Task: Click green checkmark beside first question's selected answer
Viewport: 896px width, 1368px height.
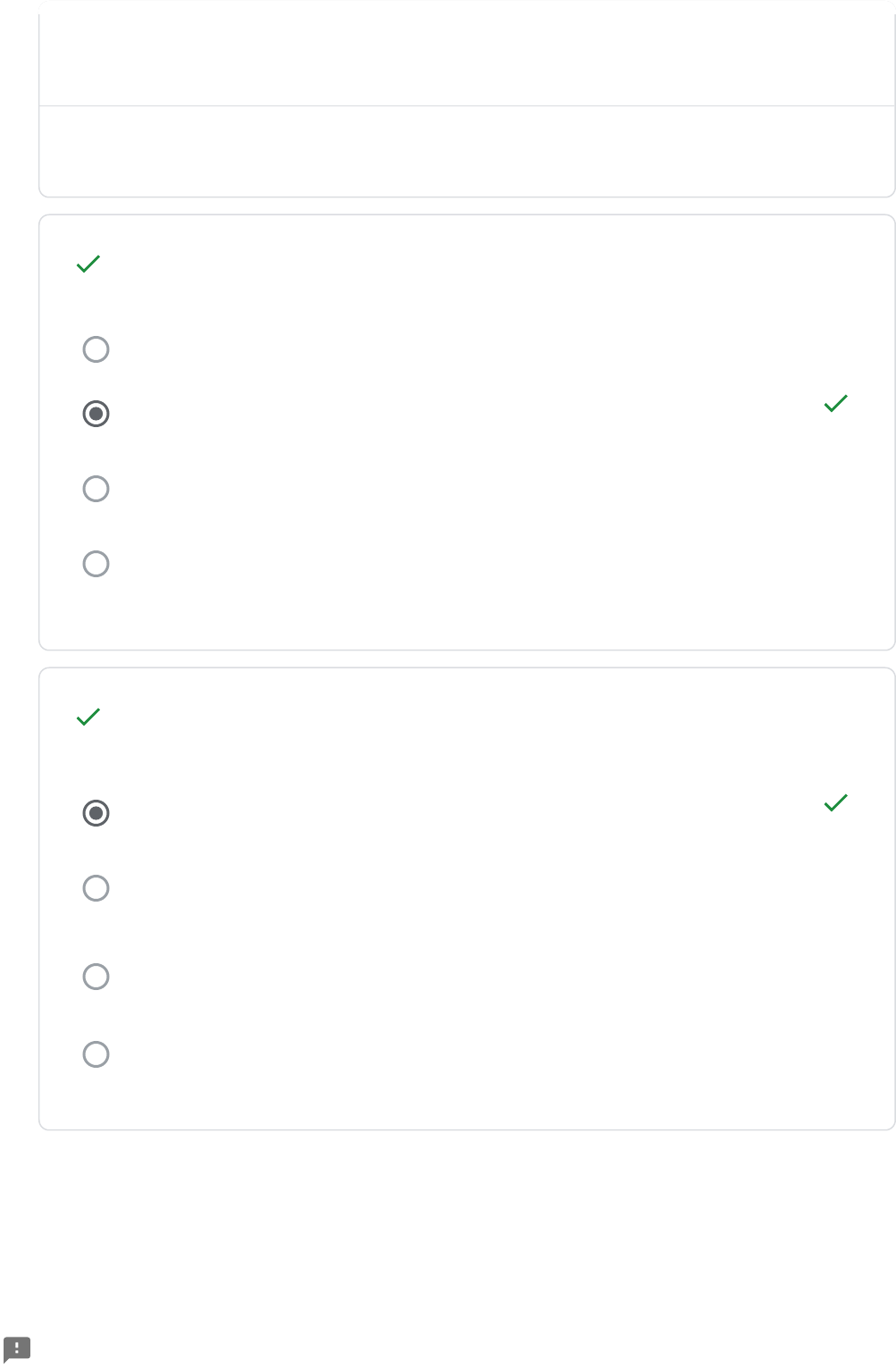Action: click(x=835, y=403)
